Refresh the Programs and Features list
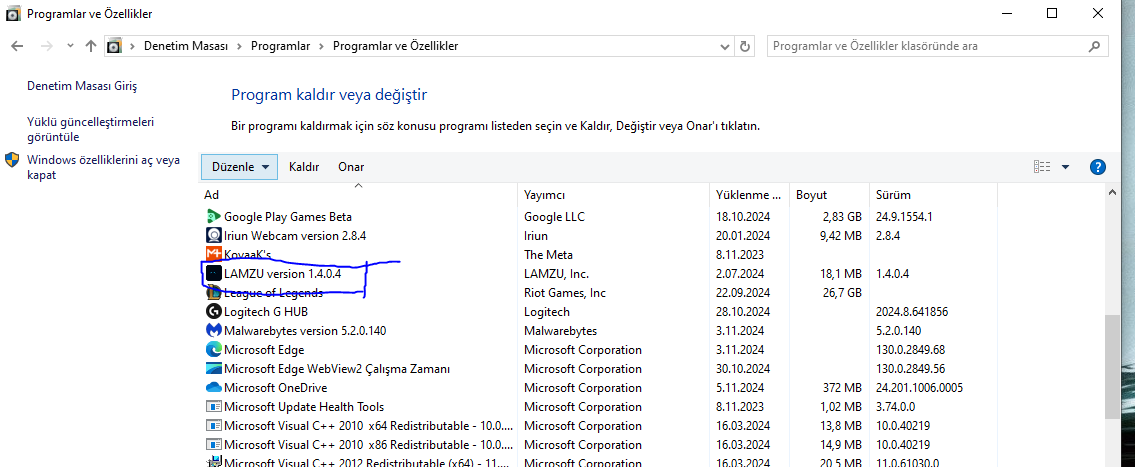The width and height of the screenshot is (1135, 467). click(745, 46)
